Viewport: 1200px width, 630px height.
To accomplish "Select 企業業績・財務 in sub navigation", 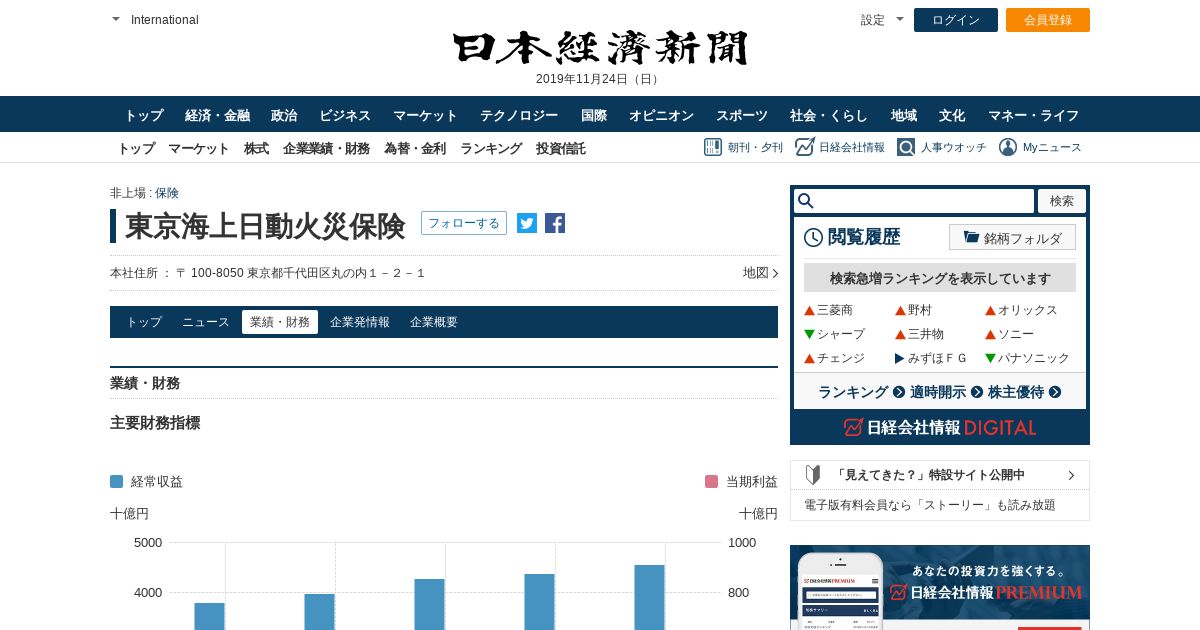I will click(326, 148).
